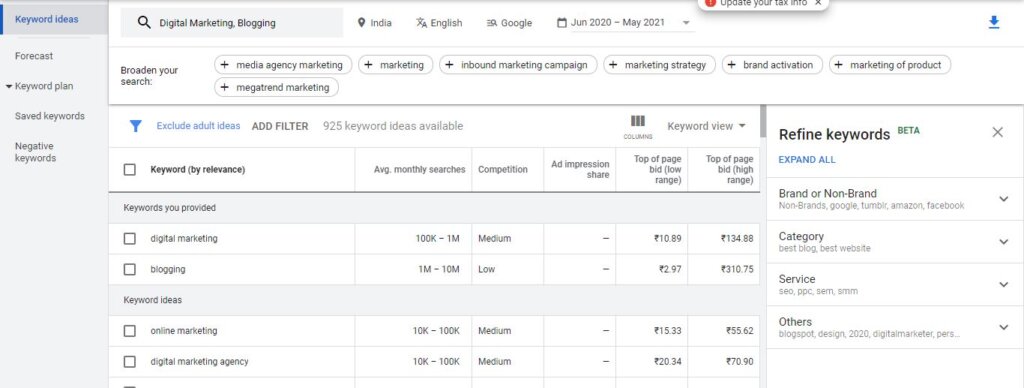Click the Google network selector
1024x388 pixels.
pyautogui.click(x=509, y=23)
